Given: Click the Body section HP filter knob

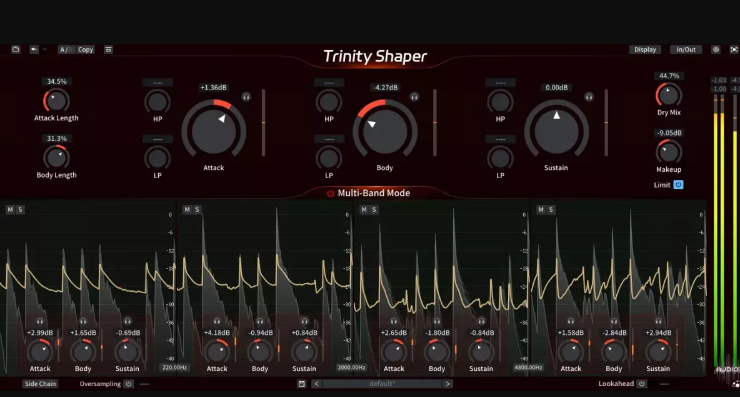Looking at the screenshot, I should [x=329, y=101].
